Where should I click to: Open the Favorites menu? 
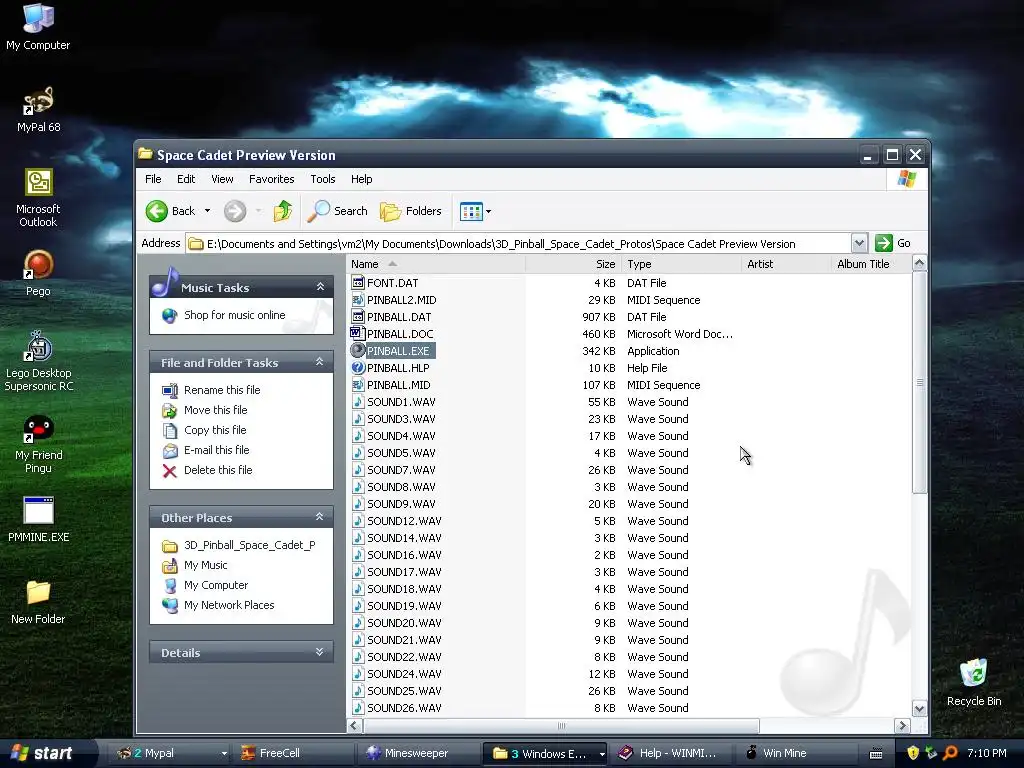tap(271, 179)
